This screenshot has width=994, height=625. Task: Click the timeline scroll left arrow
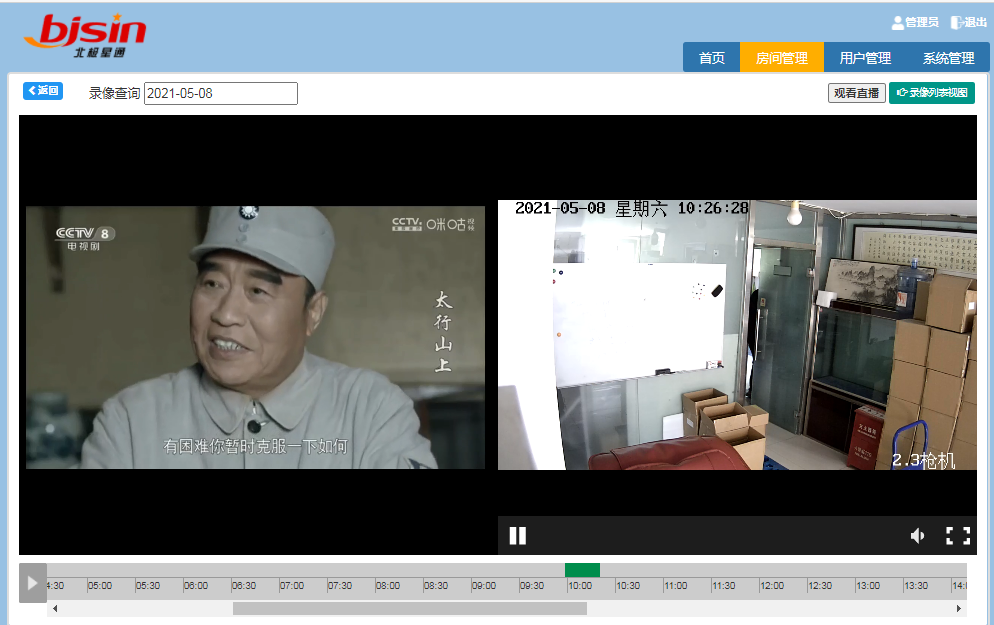point(55,609)
